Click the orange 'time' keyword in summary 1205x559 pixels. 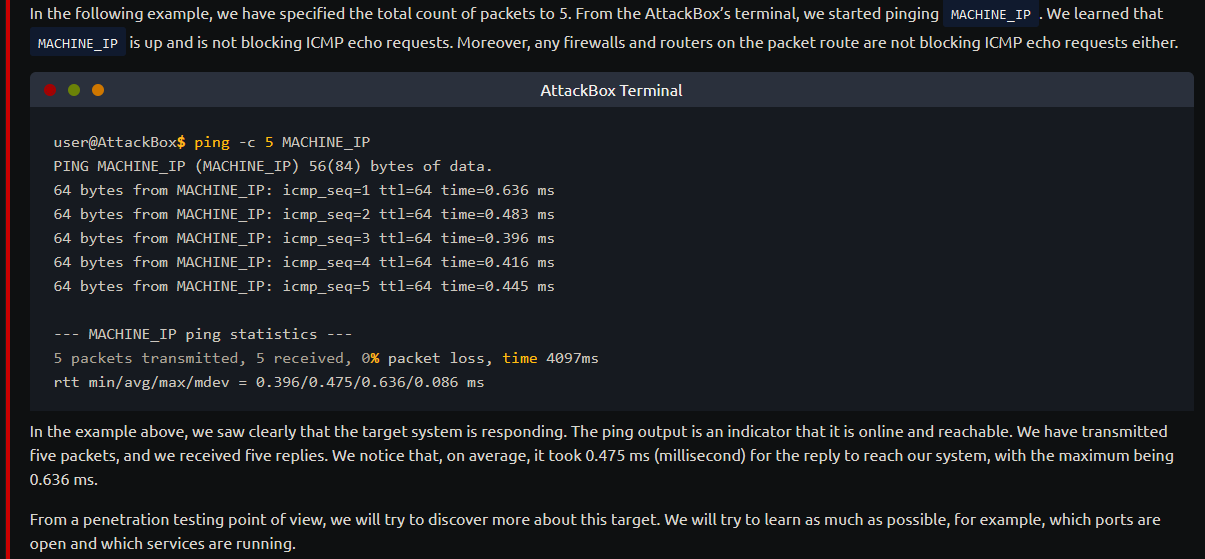pos(520,358)
